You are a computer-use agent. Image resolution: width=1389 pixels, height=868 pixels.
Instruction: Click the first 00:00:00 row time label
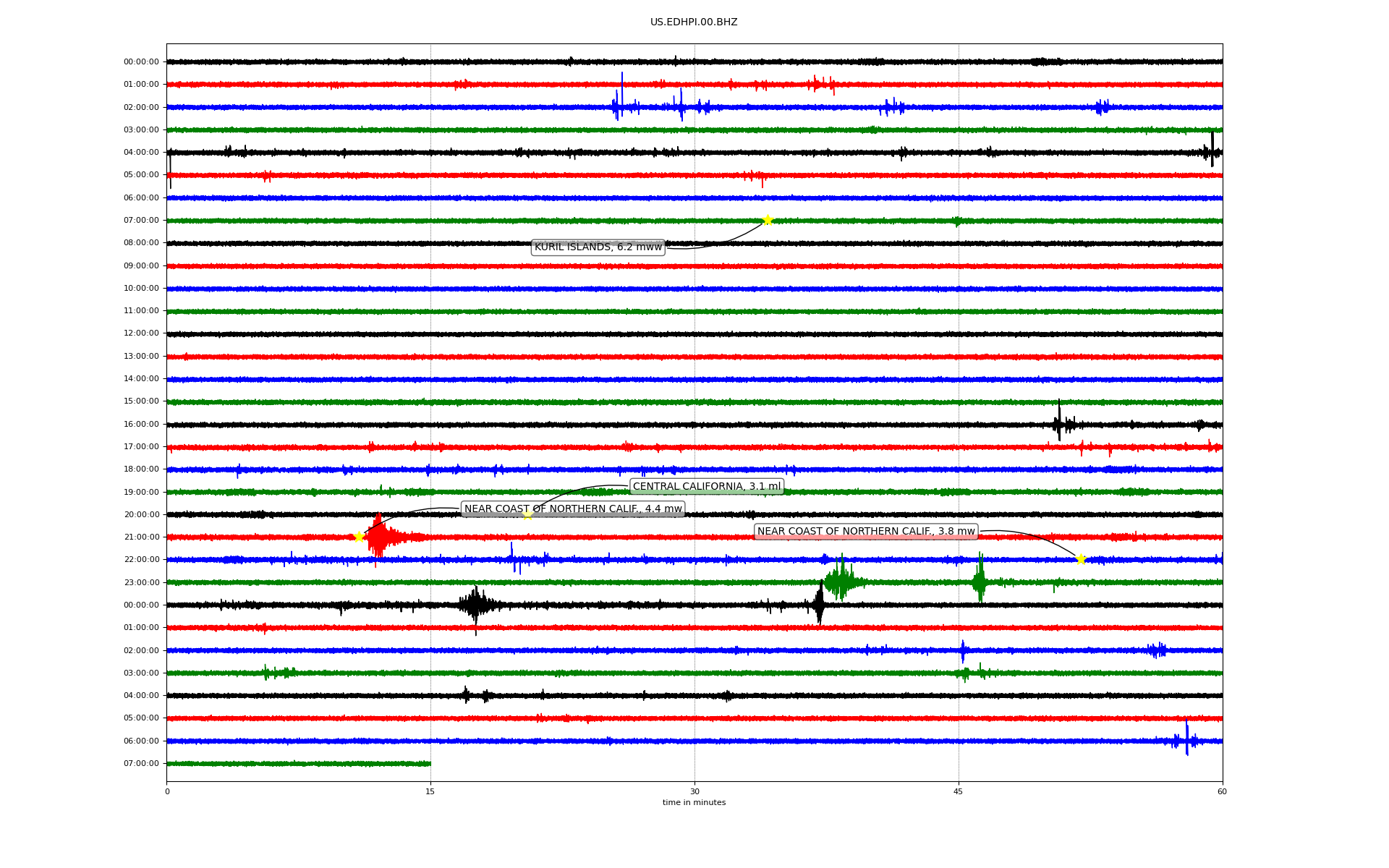[141, 62]
